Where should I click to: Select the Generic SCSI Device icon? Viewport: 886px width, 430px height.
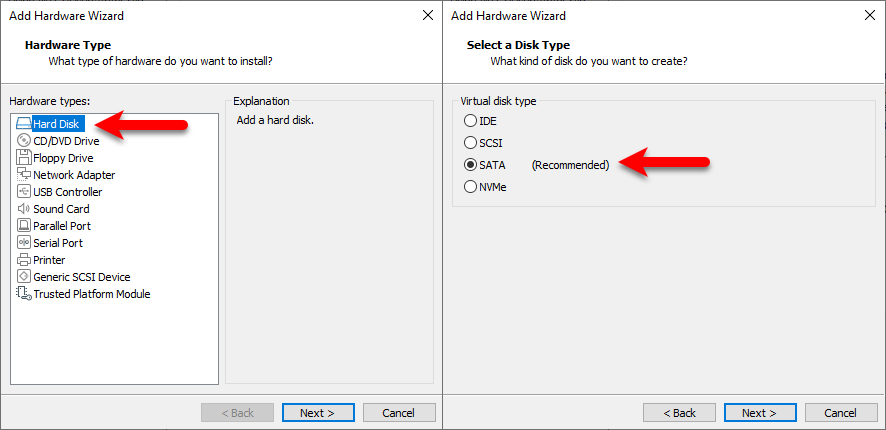[x=24, y=277]
